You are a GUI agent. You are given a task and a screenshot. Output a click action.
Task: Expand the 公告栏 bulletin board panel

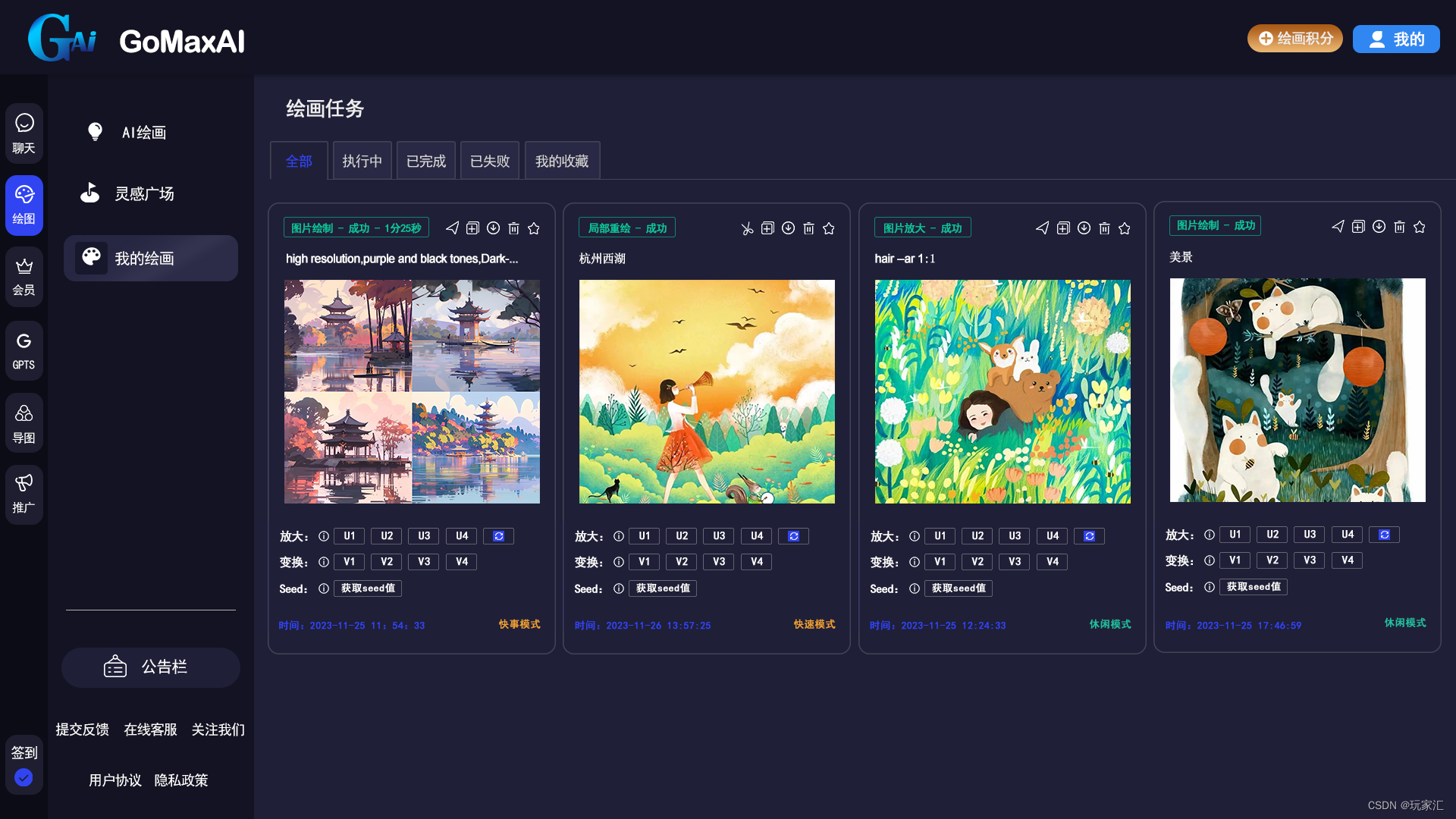(150, 667)
